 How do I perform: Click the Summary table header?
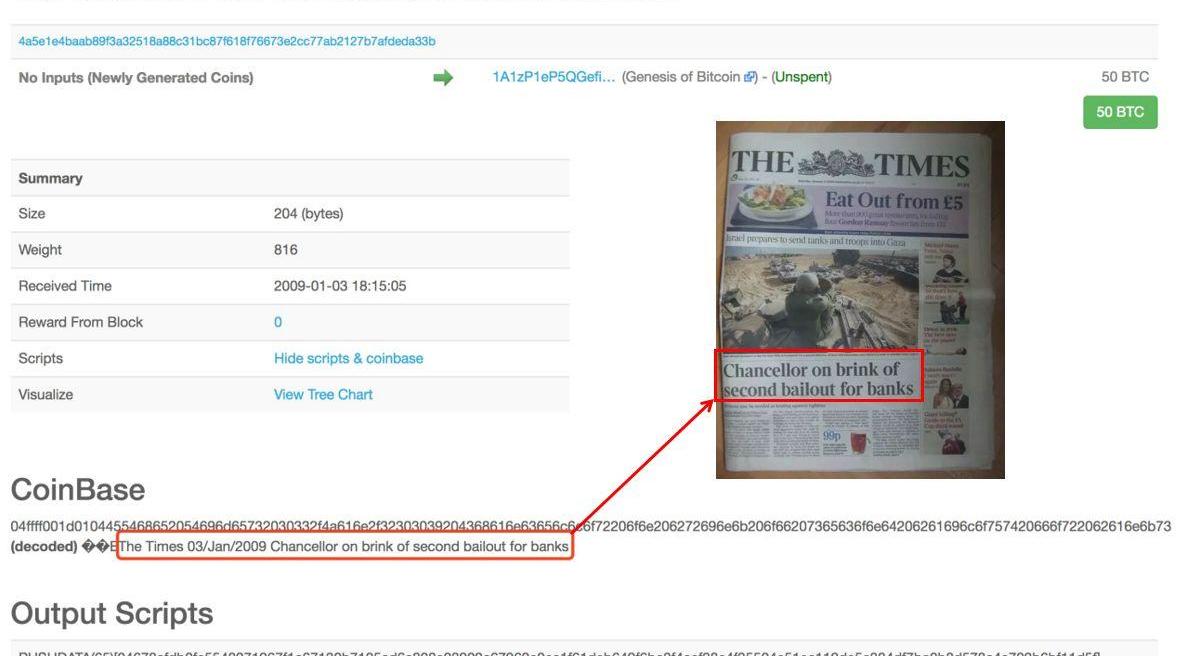coord(51,178)
